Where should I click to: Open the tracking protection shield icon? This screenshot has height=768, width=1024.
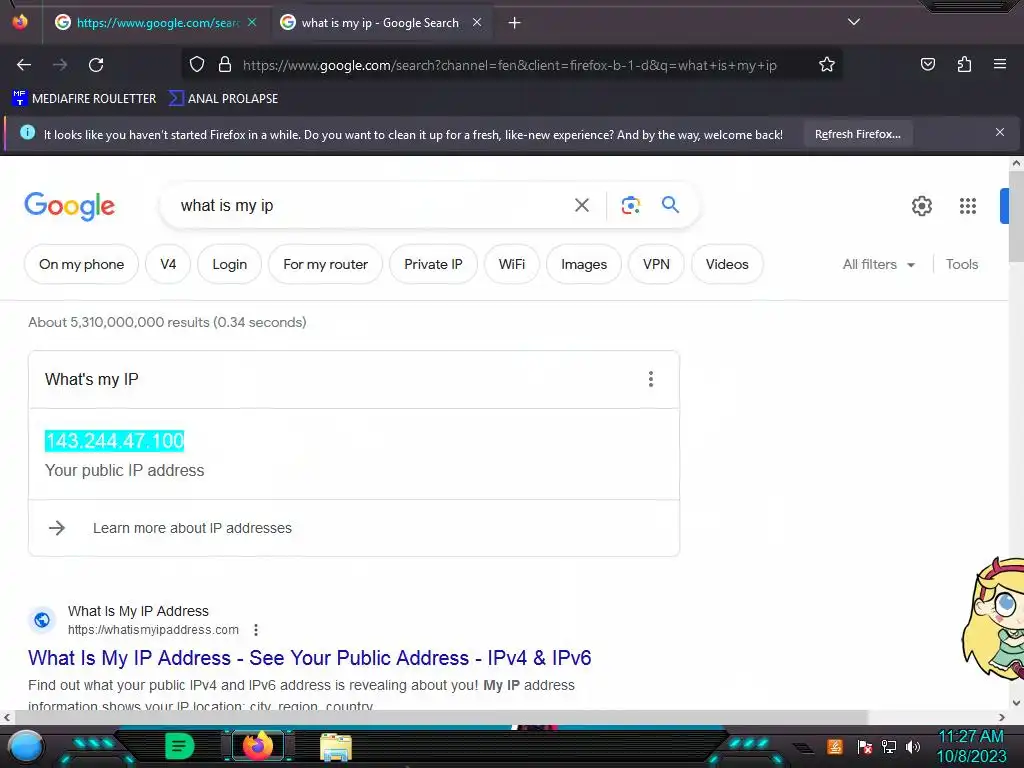click(197, 65)
